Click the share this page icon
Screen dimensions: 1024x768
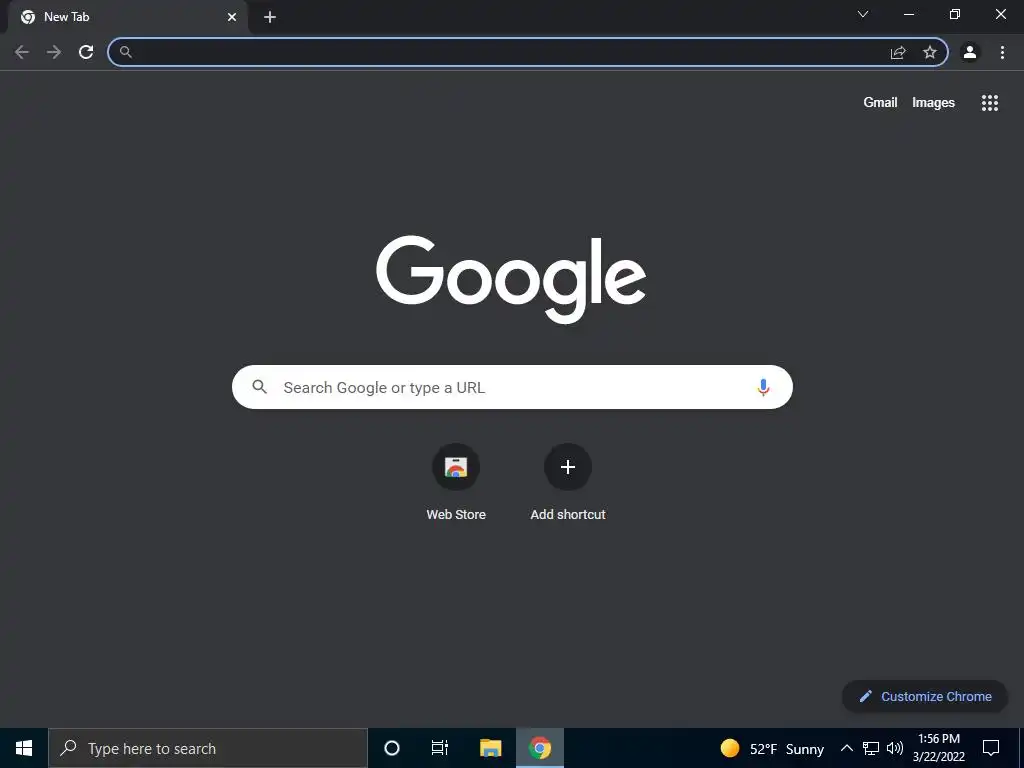898,53
